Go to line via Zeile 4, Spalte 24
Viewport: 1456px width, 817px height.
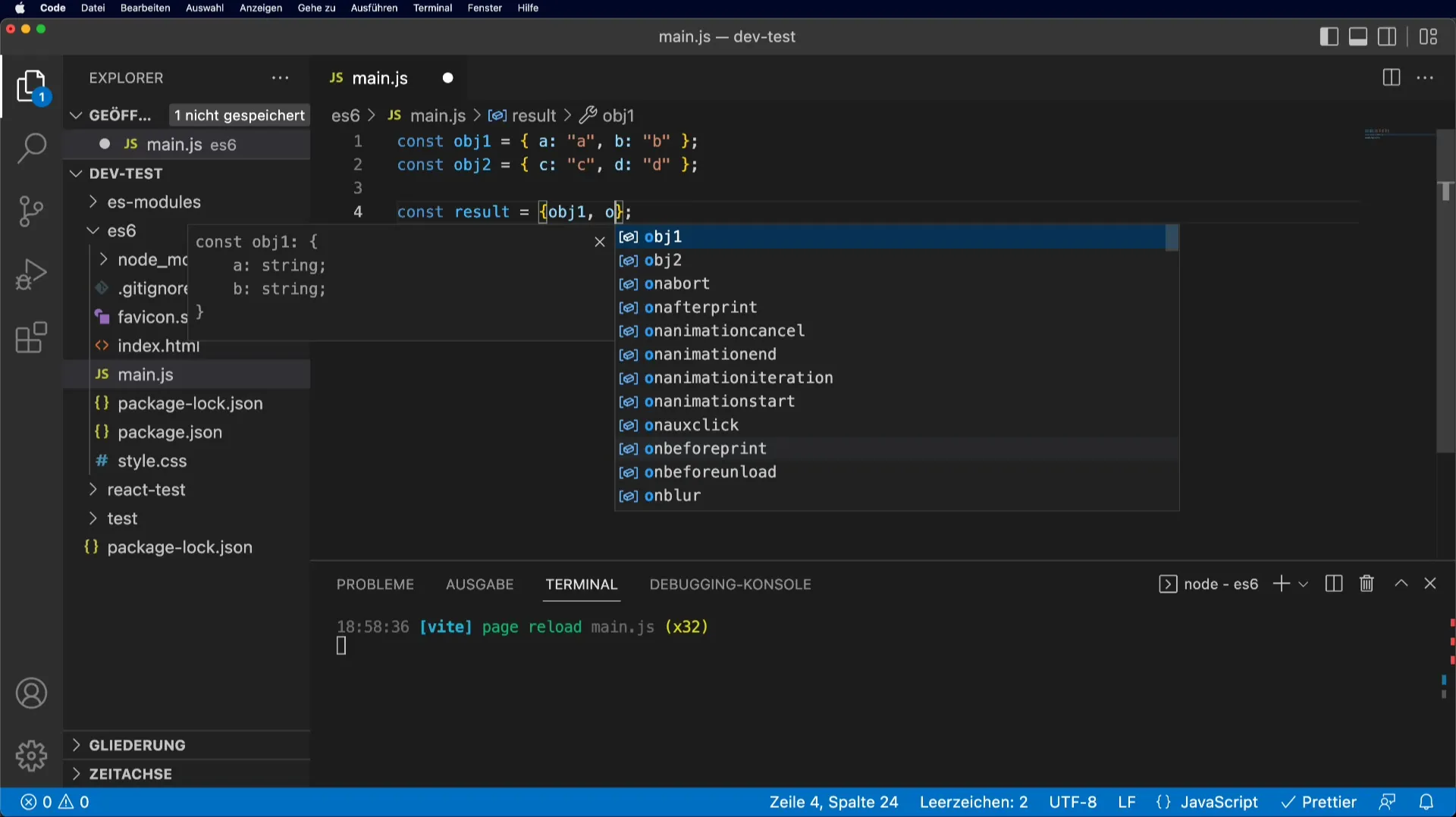tap(833, 802)
